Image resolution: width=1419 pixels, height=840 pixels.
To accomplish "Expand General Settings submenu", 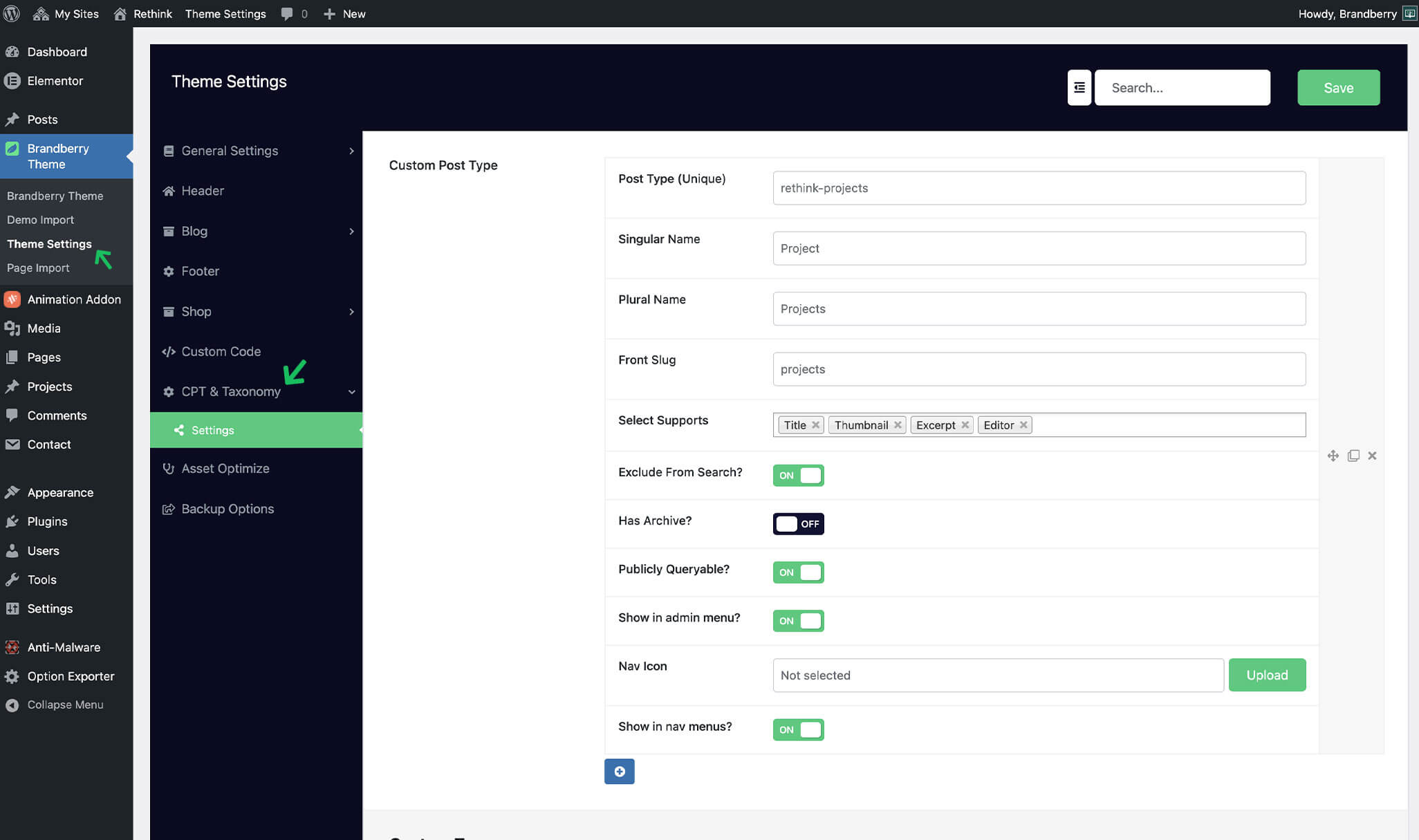I will (x=351, y=151).
